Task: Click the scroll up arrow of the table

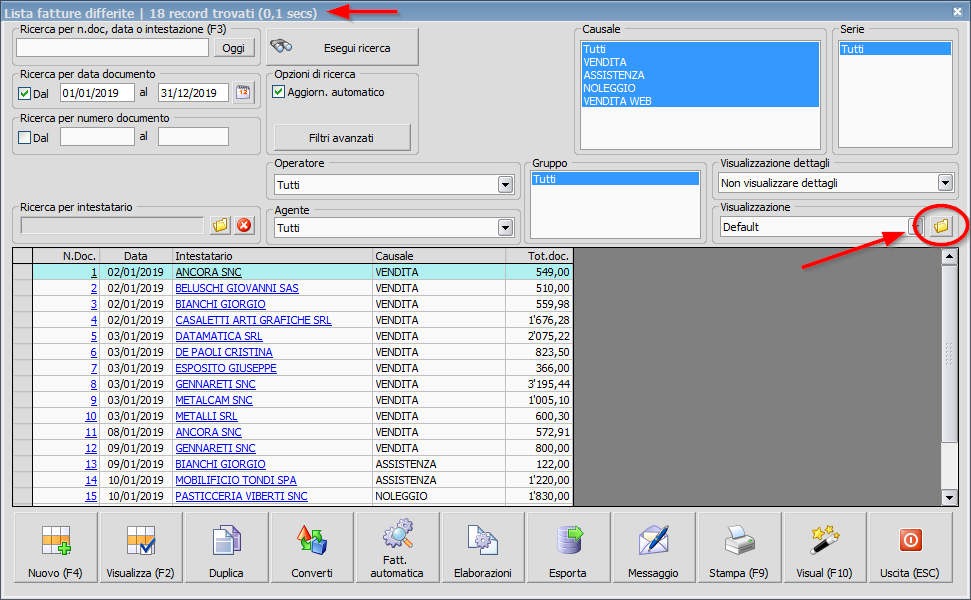Action: point(949,256)
